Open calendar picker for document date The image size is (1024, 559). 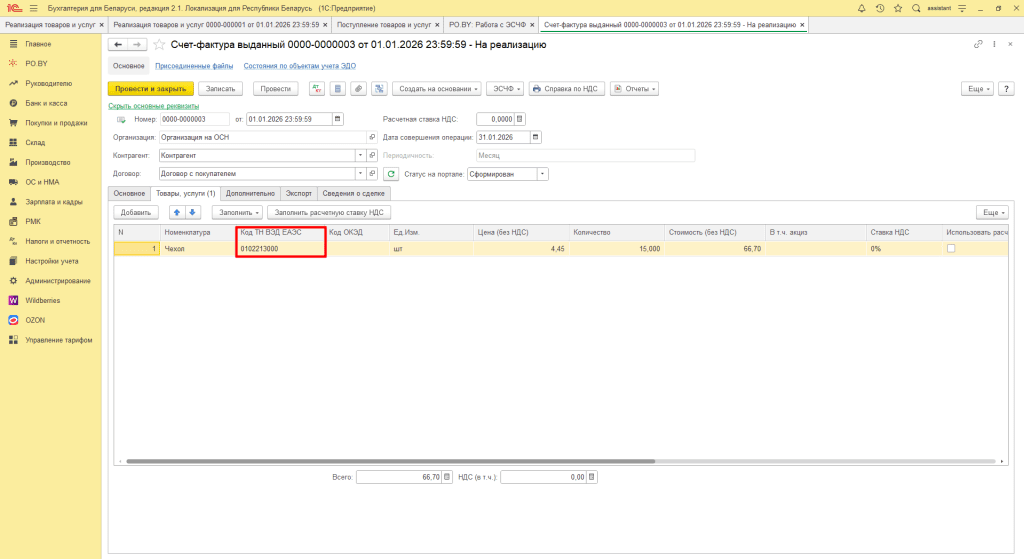(337, 119)
